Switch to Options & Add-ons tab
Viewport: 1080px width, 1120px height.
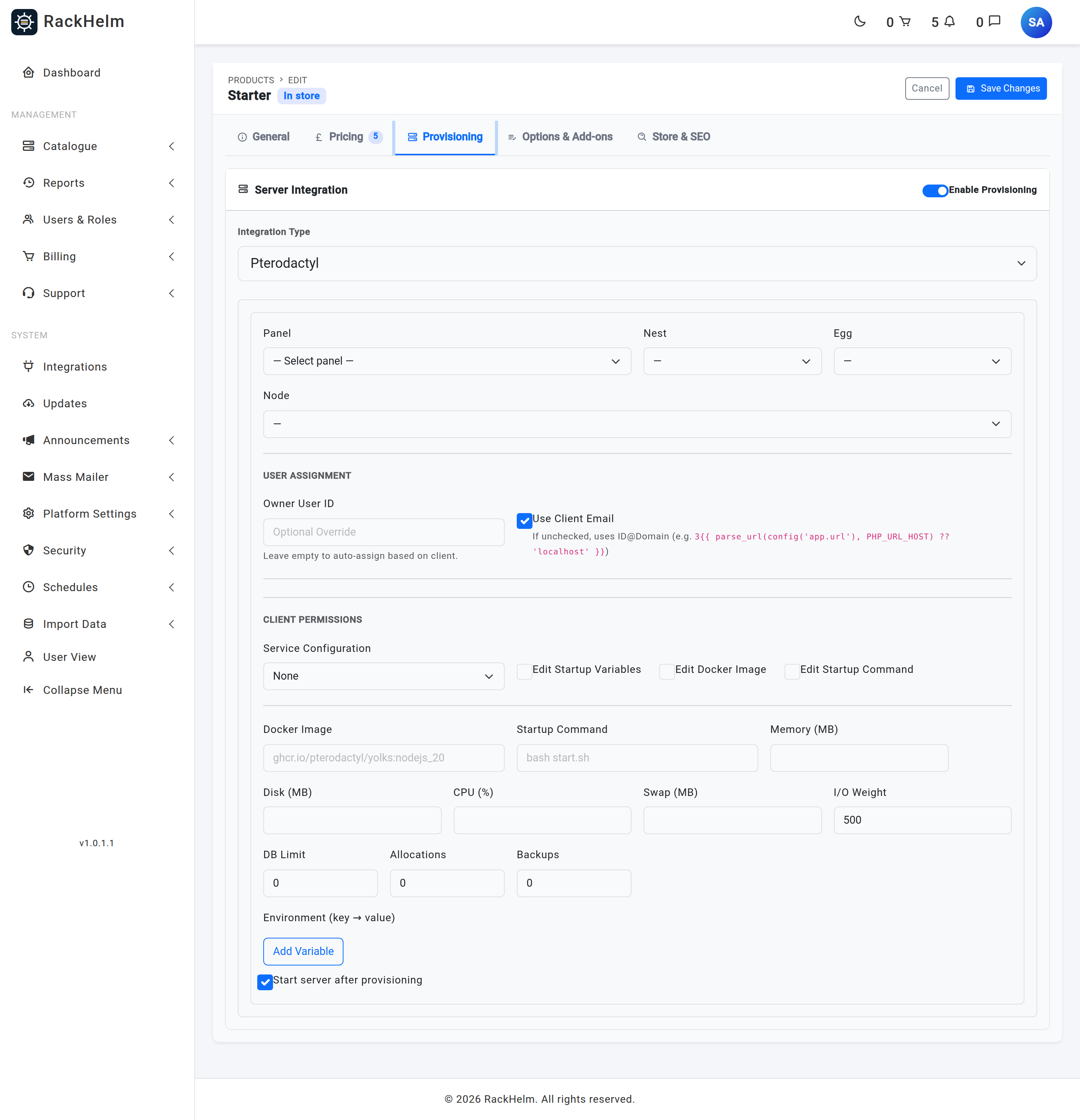(560, 137)
